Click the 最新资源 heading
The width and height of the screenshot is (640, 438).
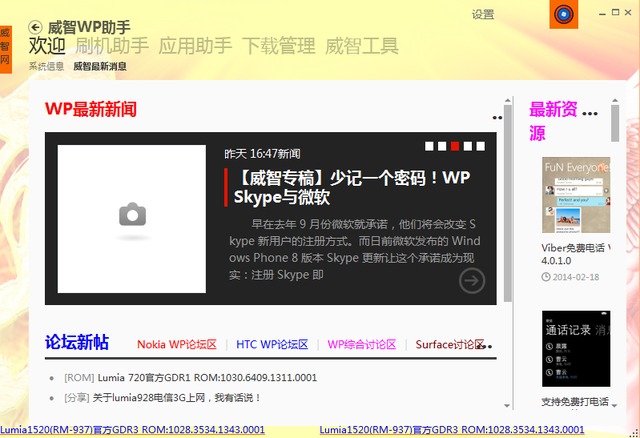tap(553, 121)
